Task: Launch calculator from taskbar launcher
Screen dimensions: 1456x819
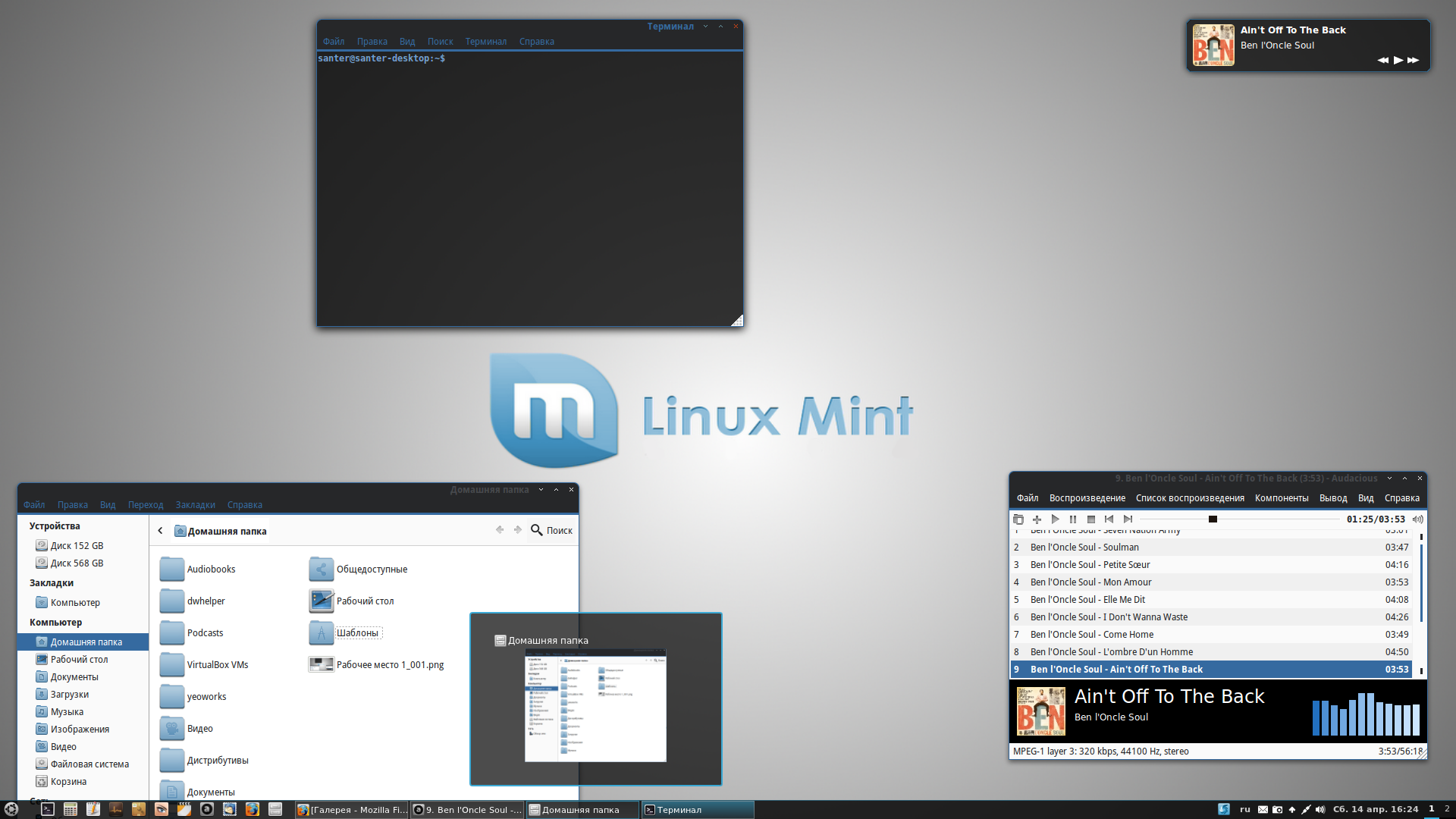Action: tap(71, 809)
